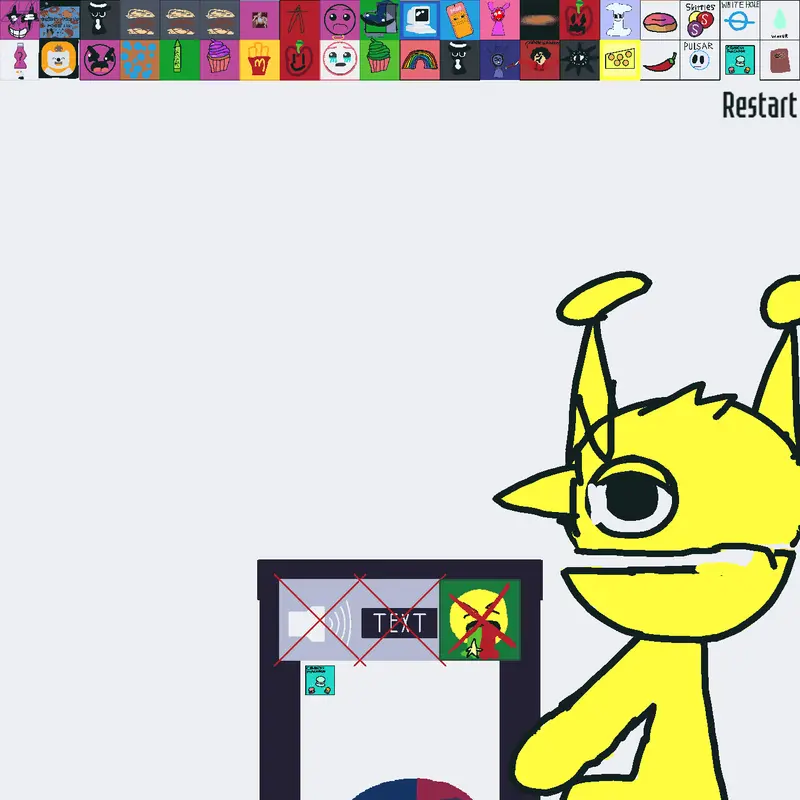Select the angry purple face icon
The height and width of the screenshot is (800, 800).
click(99, 60)
